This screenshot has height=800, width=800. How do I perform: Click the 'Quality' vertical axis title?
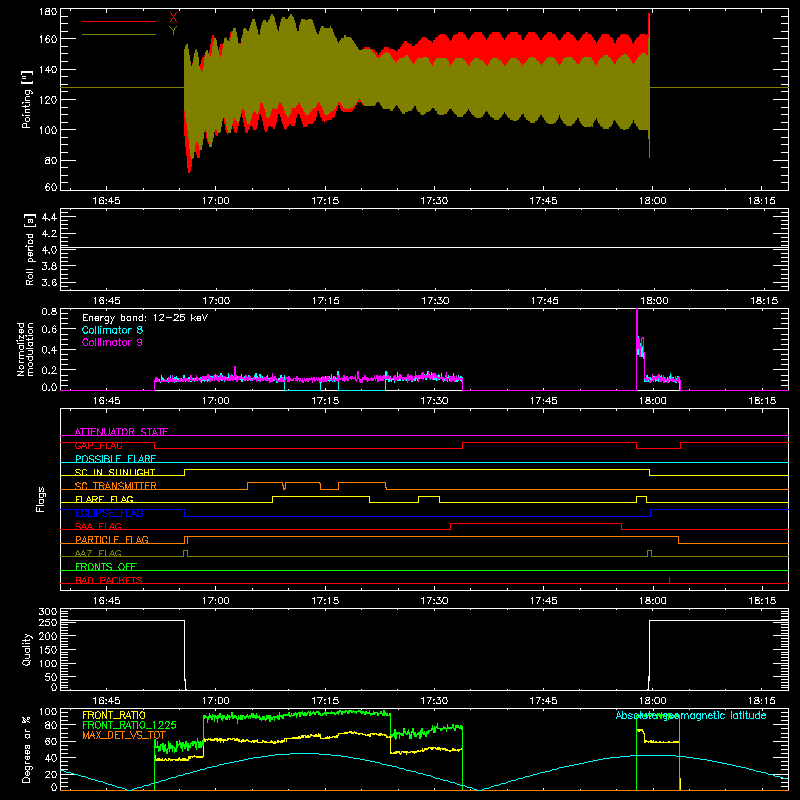click(27, 649)
